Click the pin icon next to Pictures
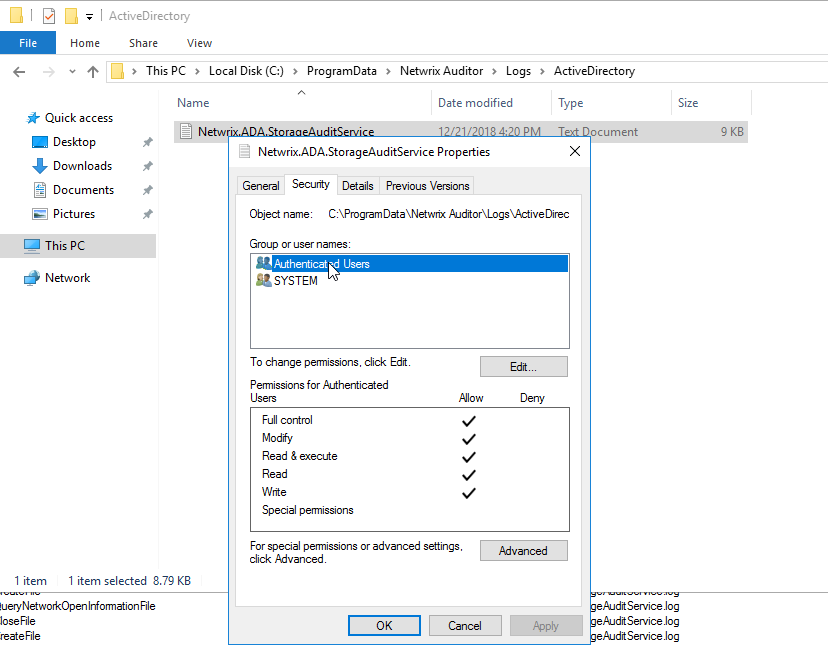Screen dimensions: 828x646 click(x=148, y=214)
